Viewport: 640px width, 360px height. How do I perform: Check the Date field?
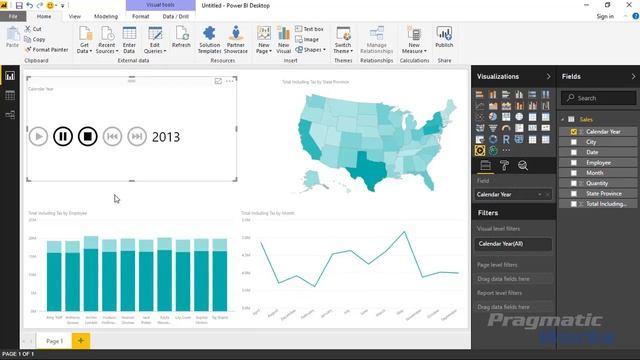[x=573, y=152]
